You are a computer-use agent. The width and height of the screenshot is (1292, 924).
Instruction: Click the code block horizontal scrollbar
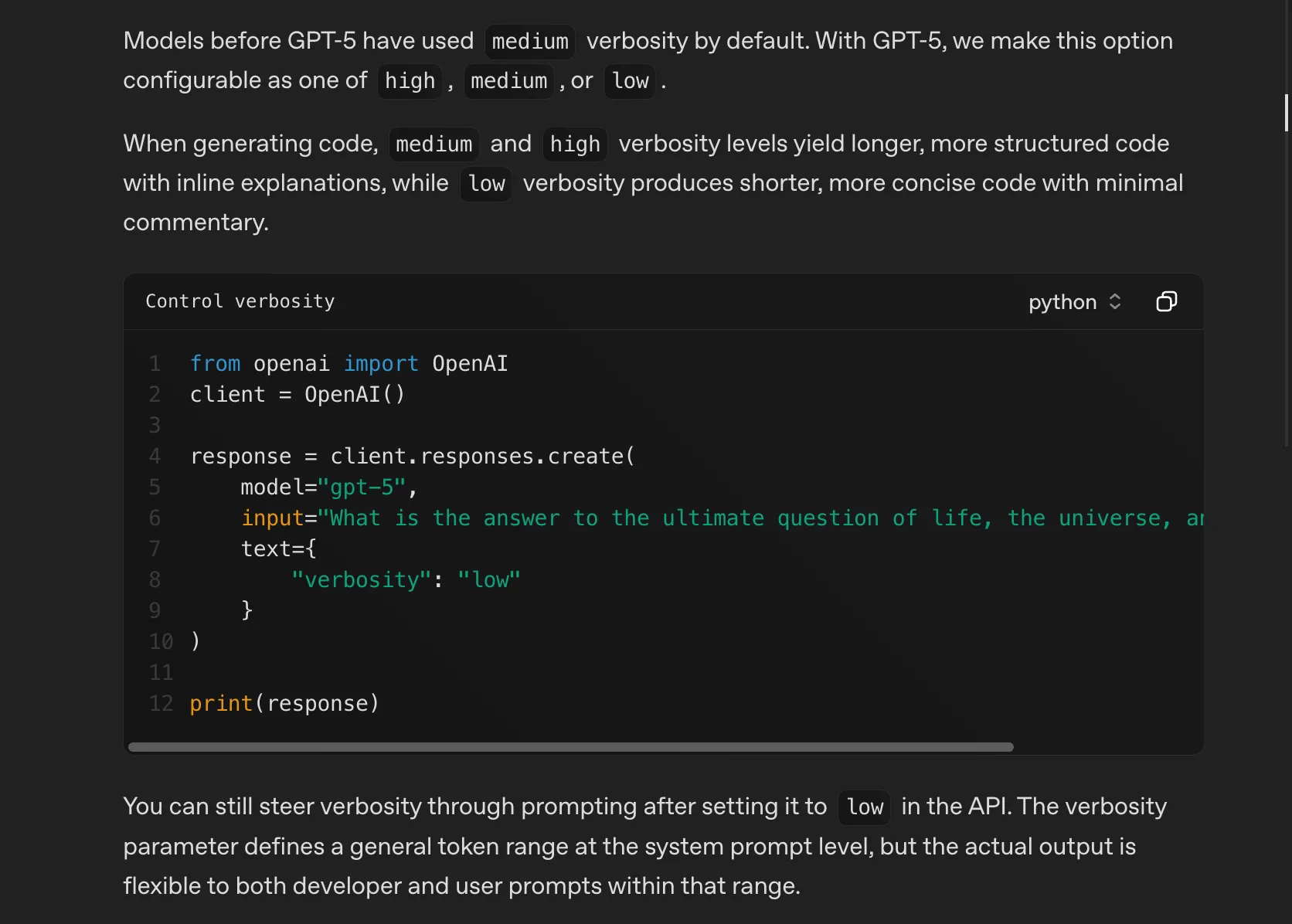pos(570,747)
